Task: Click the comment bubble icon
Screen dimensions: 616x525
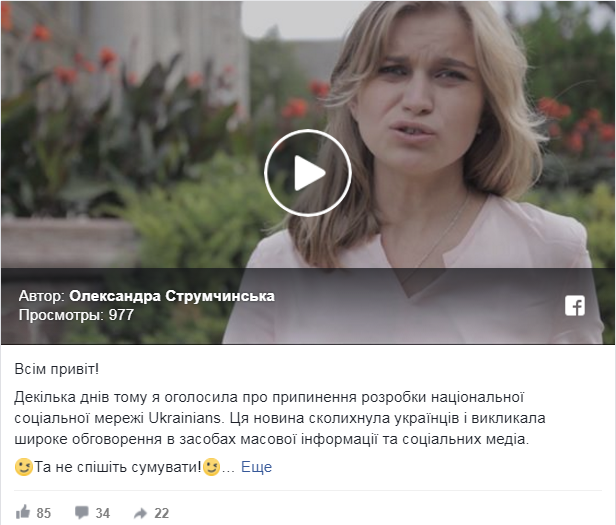Action: 81,512
